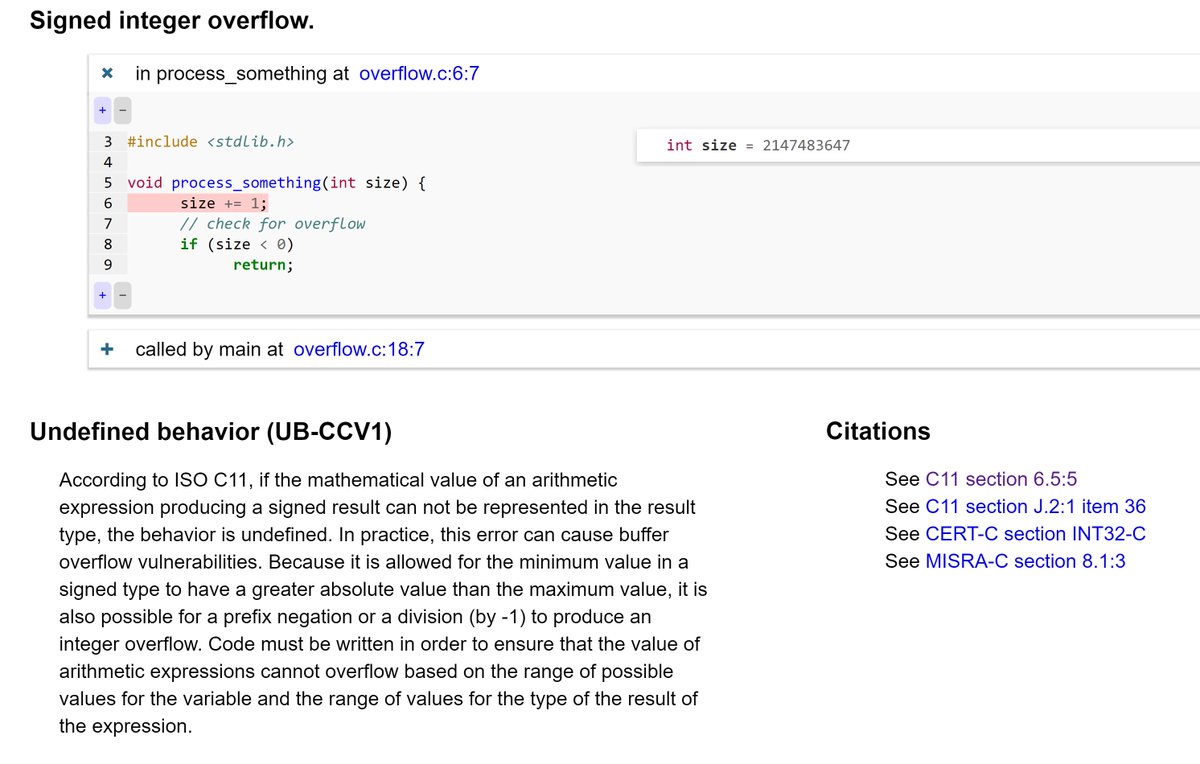
Task: Open the overflow.c:6:7 location link
Action: coord(417,73)
